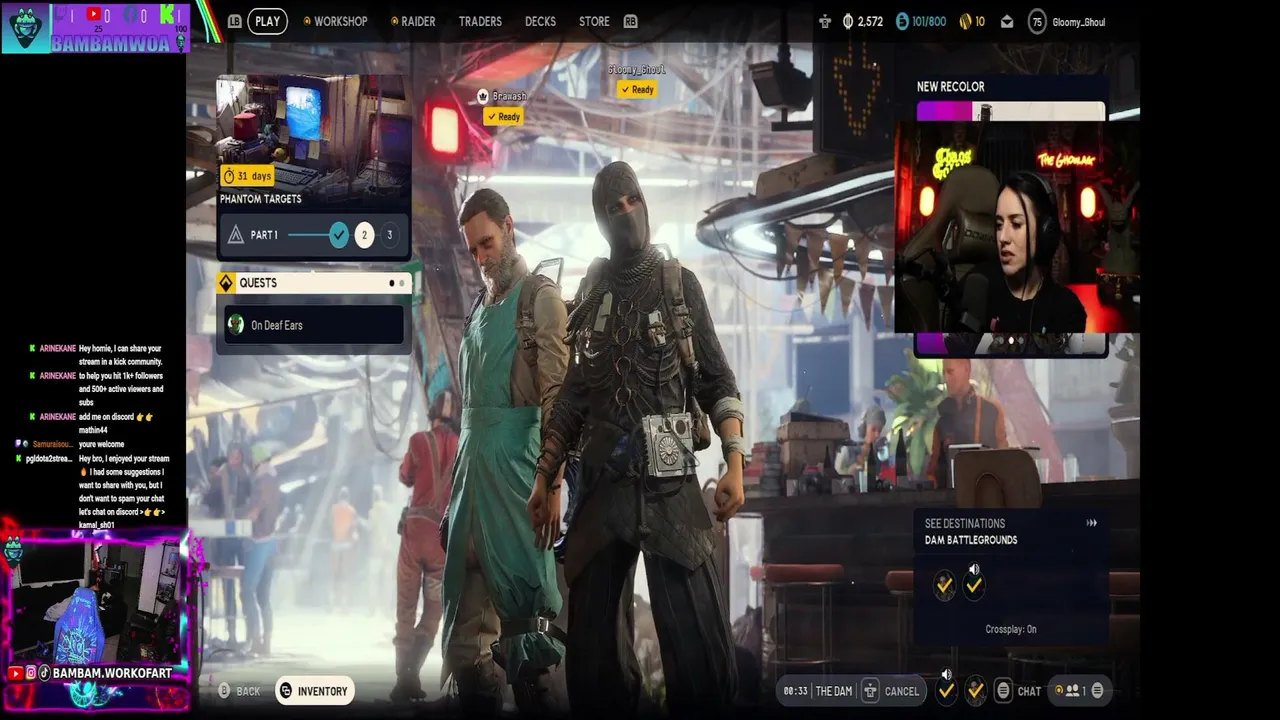
Task: Click Brawash's Ready status badge
Action: (x=505, y=117)
